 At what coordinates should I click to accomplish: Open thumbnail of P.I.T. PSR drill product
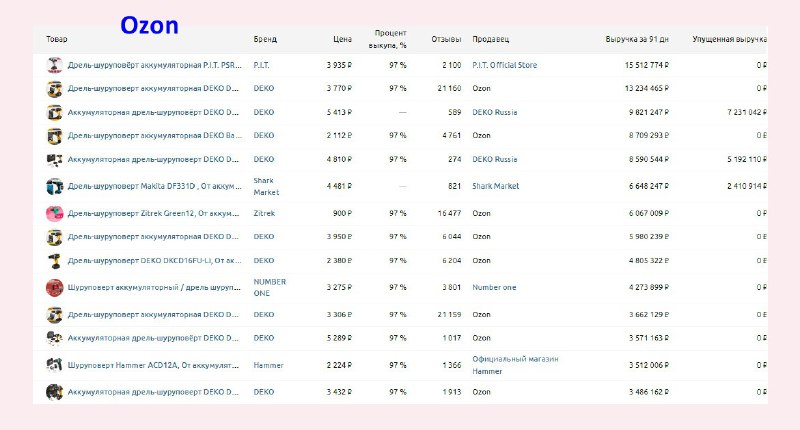tap(55, 65)
